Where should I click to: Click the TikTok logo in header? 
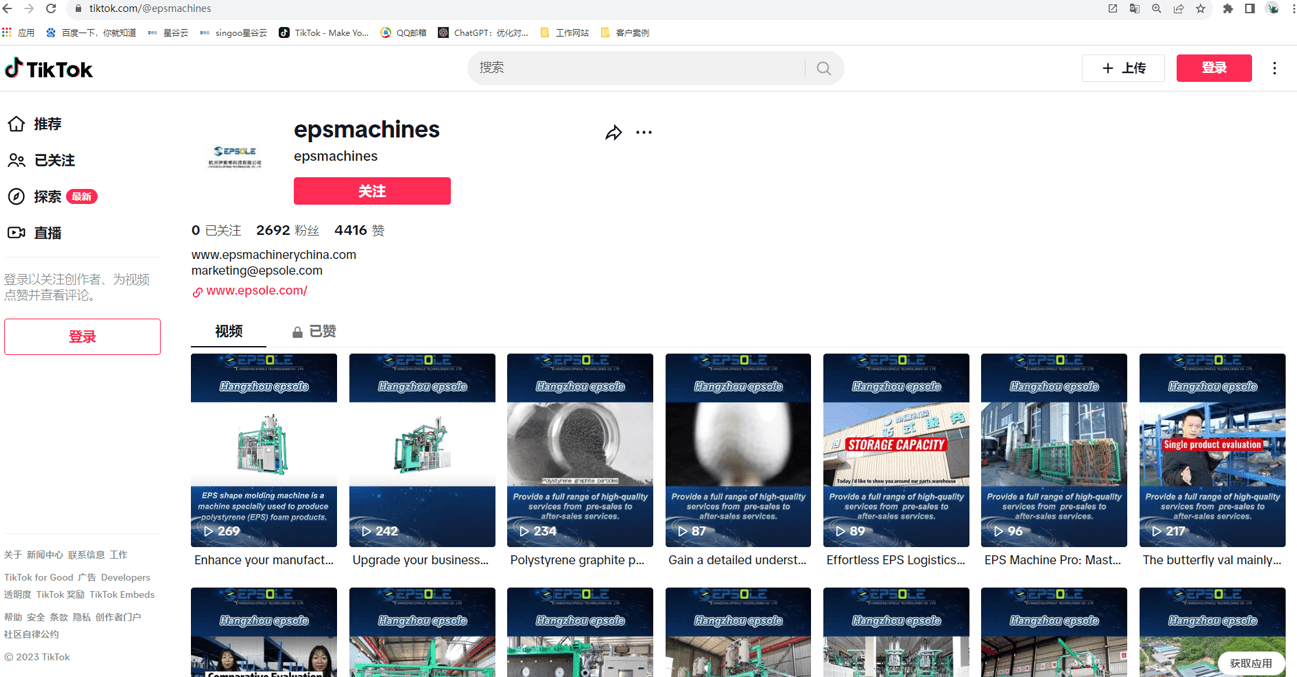click(48, 69)
